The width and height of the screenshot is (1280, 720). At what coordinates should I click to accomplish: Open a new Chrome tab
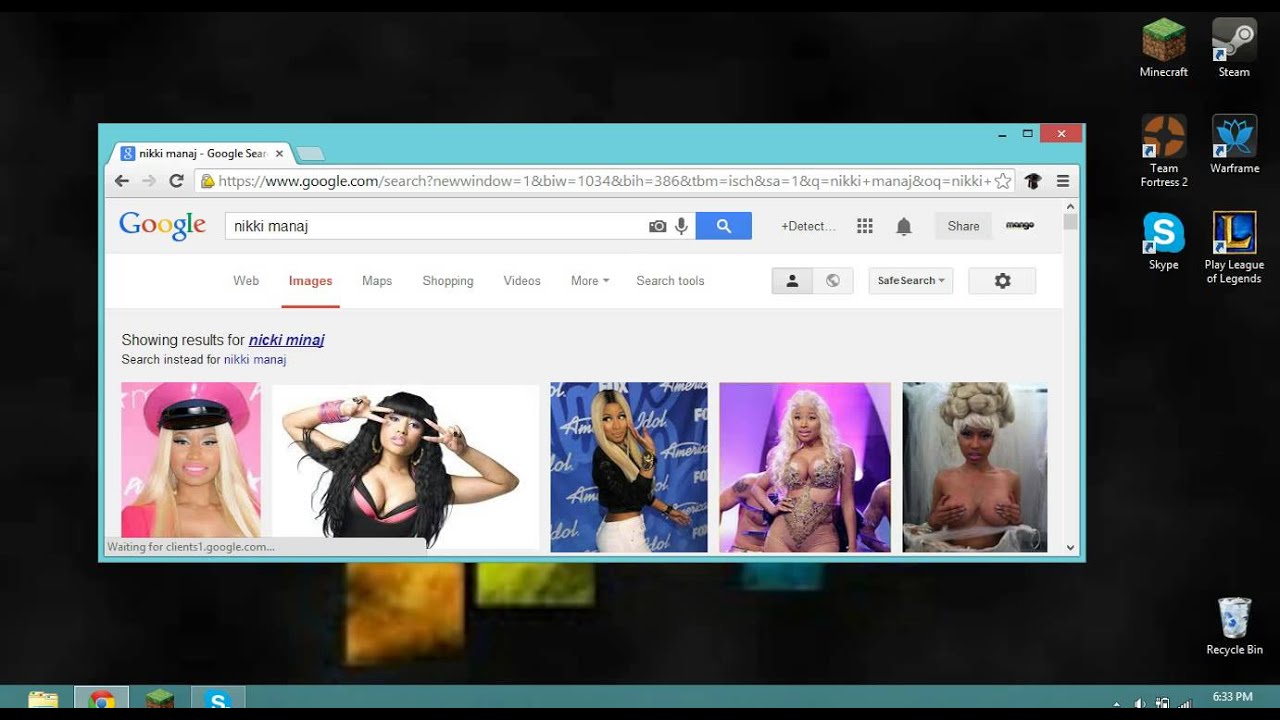coord(310,154)
